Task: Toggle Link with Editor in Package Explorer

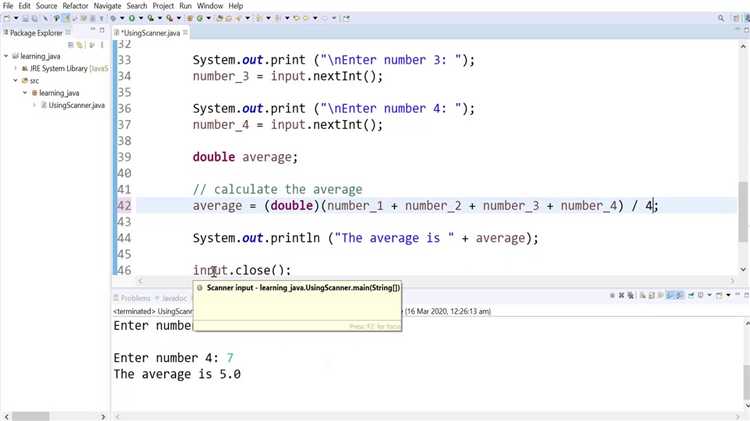Action: (x=80, y=44)
